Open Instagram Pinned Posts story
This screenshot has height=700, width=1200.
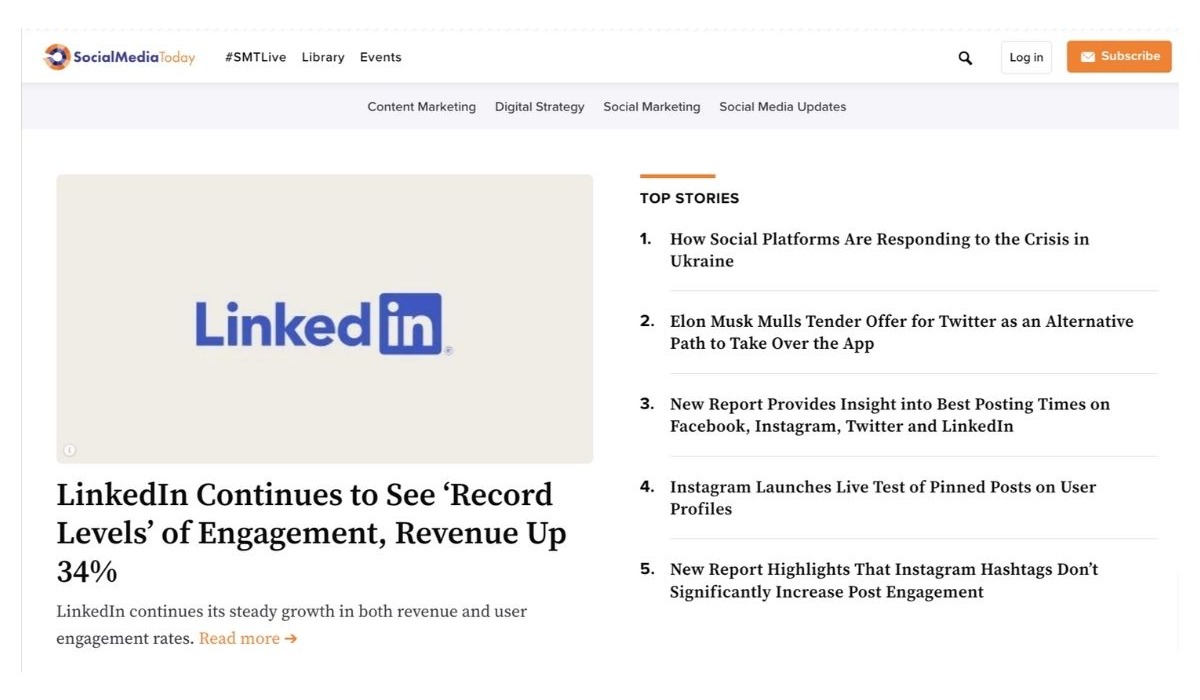tap(883, 498)
